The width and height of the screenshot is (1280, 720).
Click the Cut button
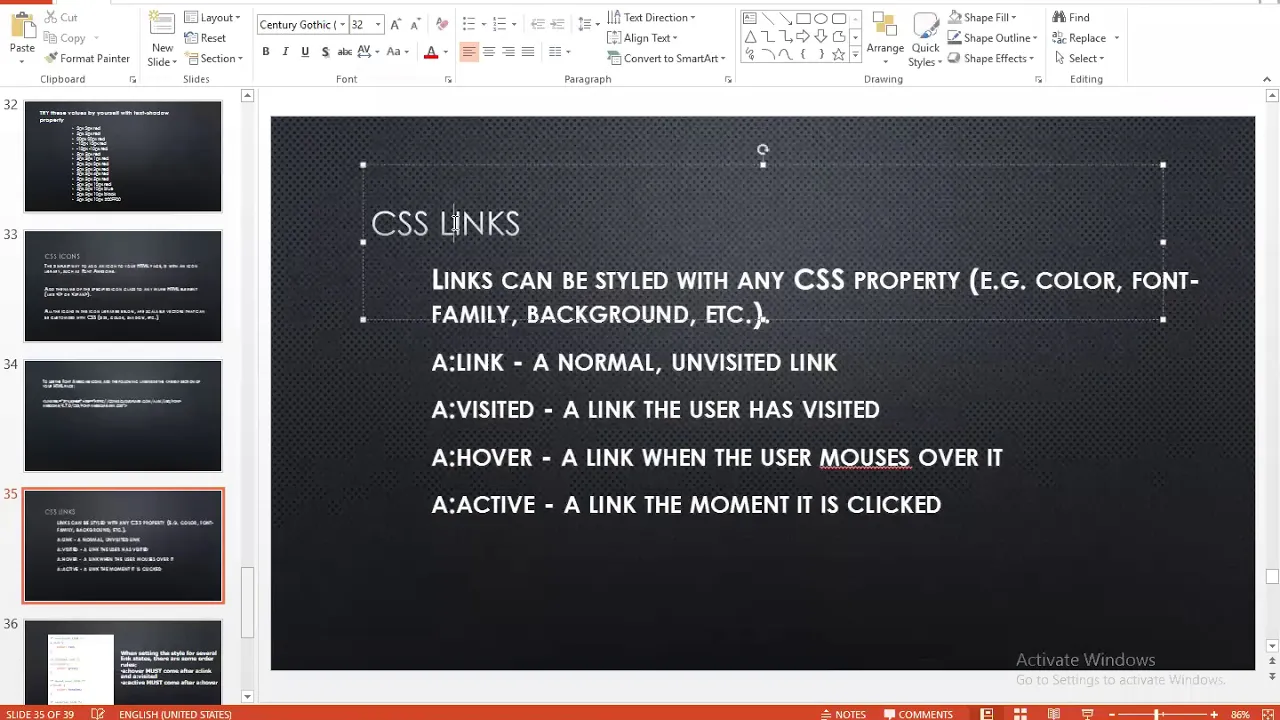tap(61, 17)
